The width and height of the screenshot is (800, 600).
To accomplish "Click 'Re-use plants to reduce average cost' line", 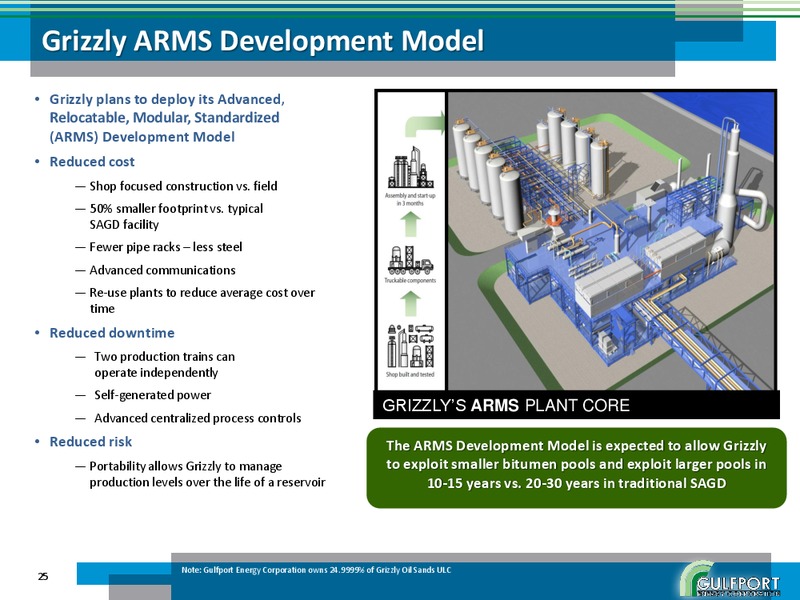I will 202,301.
